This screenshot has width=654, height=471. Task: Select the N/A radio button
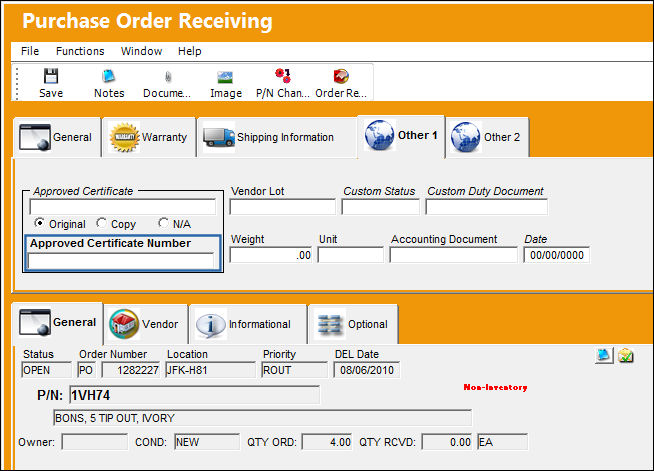(164, 223)
